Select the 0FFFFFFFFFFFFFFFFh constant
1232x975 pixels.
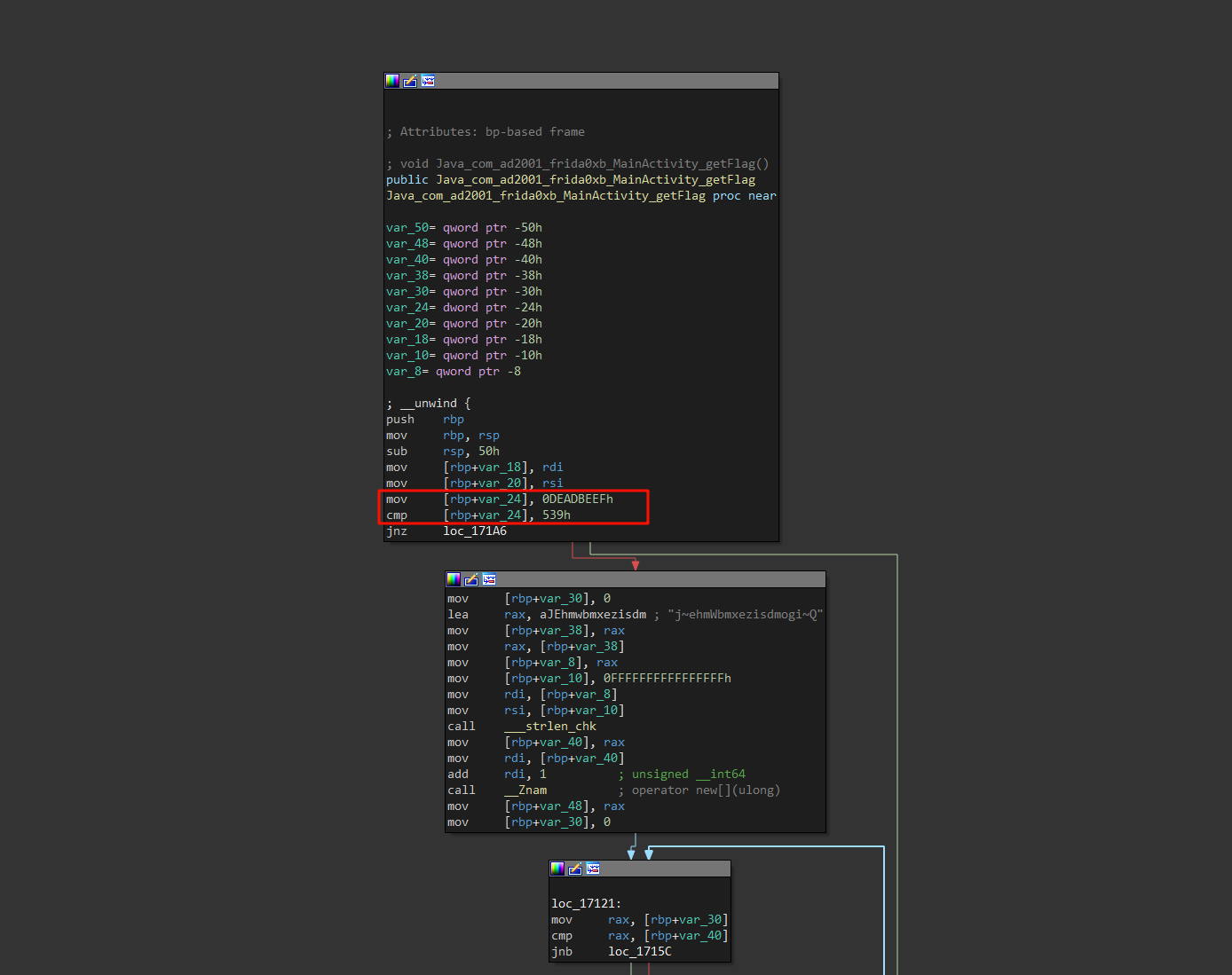click(x=667, y=679)
